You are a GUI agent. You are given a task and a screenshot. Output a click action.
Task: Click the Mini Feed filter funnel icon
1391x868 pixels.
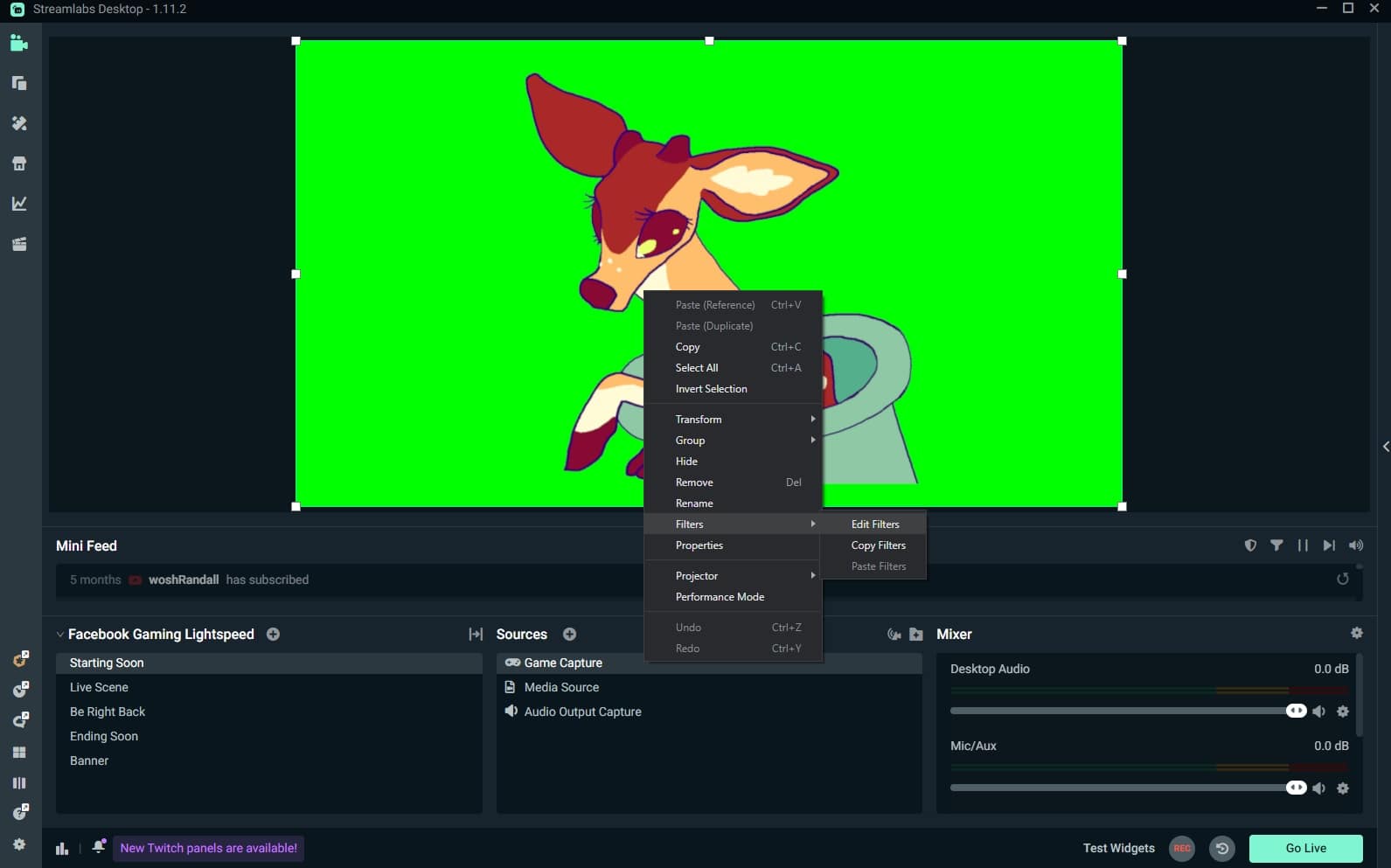(1276, 545)
